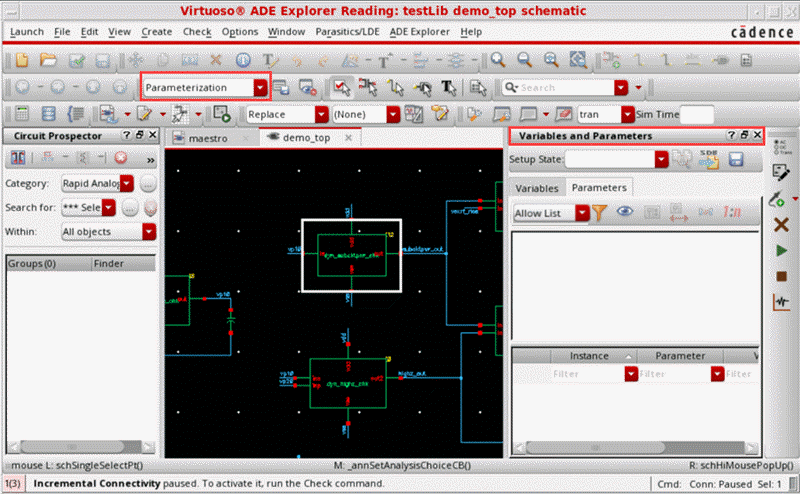The image size is (800, 494).
Task: Click the 1:n ratio icon
Action: pos(732,212)
